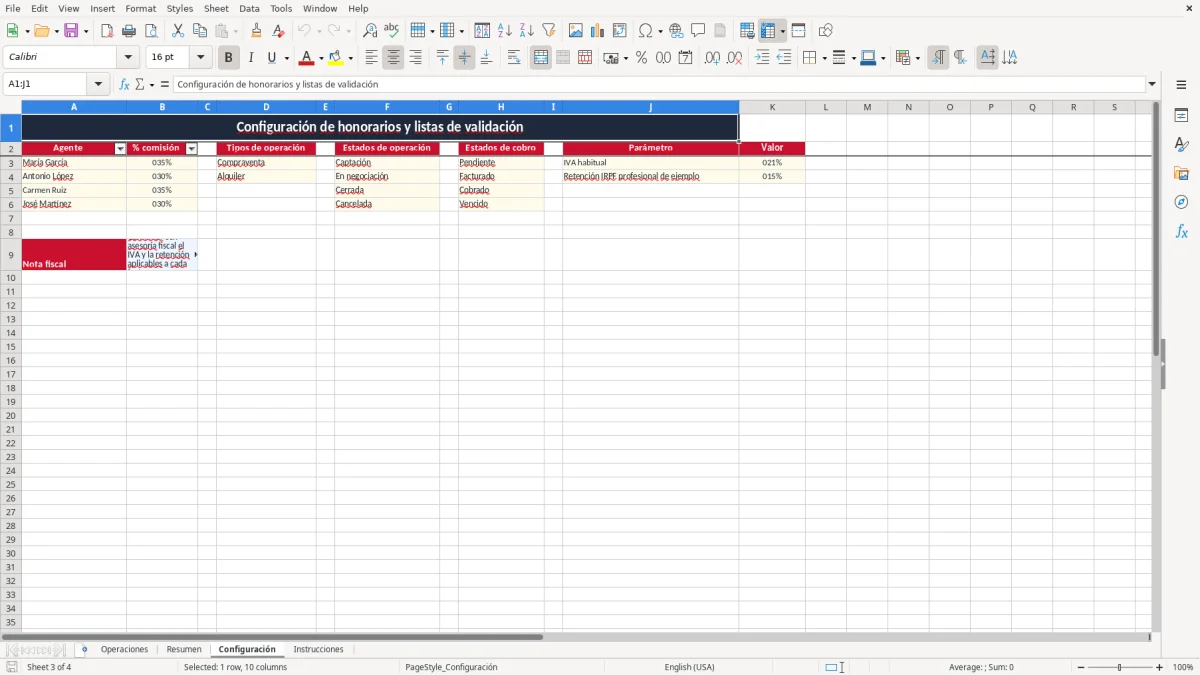Open the Styles menu
1200x675 pixels.
(180, 8)
